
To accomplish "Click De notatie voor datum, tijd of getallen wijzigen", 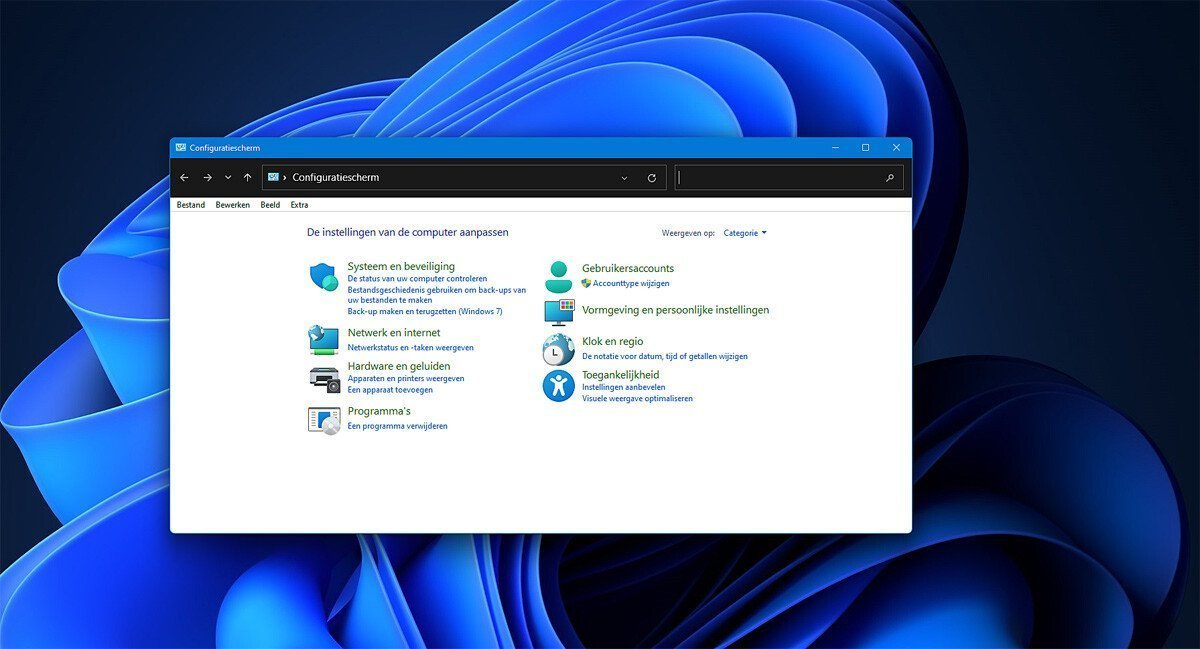I will [x=665, y=356].
